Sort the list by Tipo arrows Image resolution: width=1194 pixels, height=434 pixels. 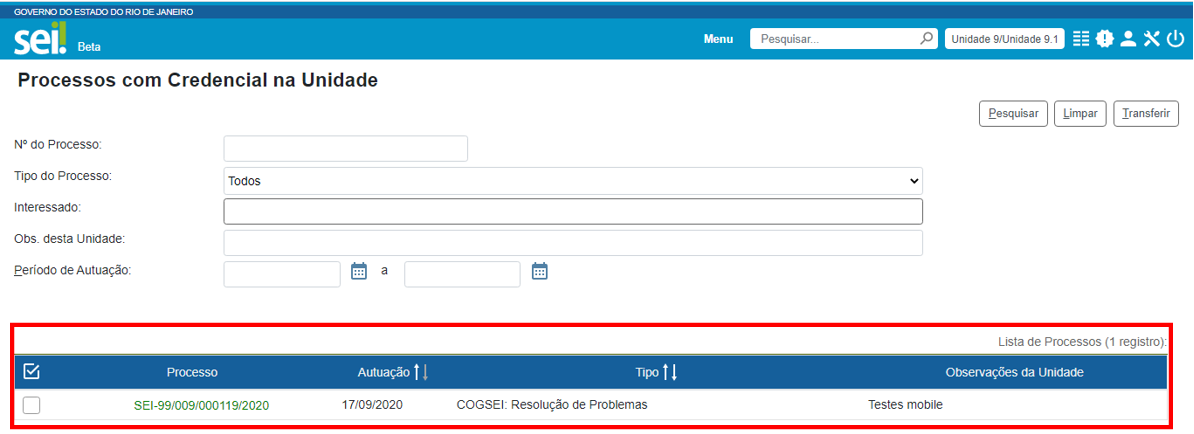(670, 372)
